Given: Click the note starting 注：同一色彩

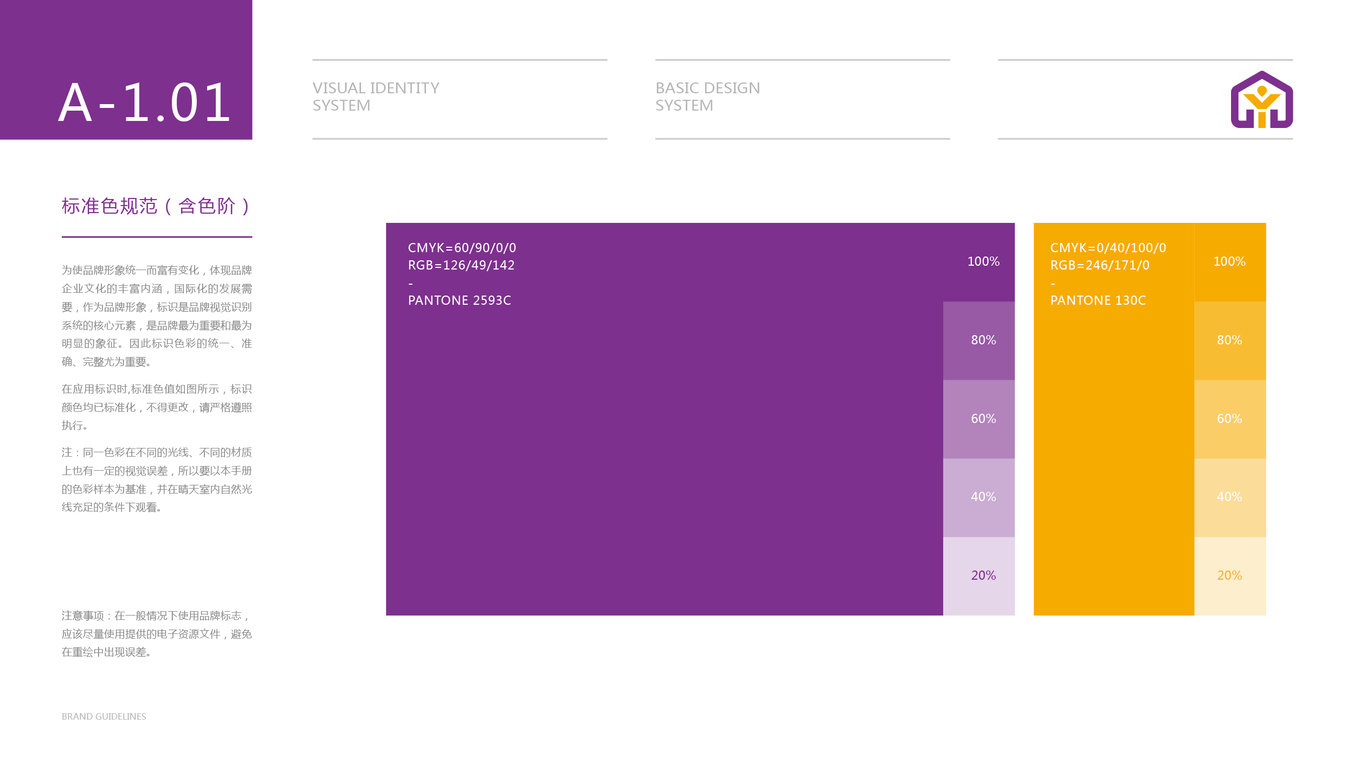Looking at the screenshot, I should pos(157,480).
